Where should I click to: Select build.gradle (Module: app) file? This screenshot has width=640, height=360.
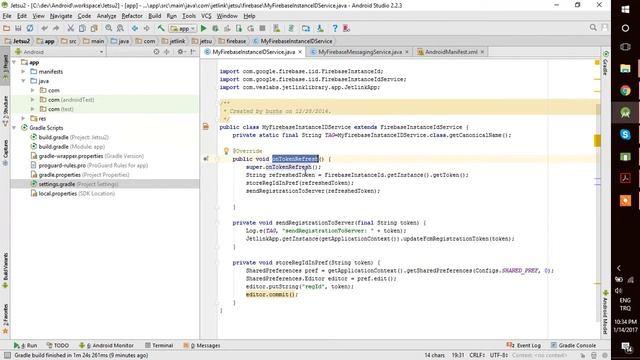coord(68,147)
